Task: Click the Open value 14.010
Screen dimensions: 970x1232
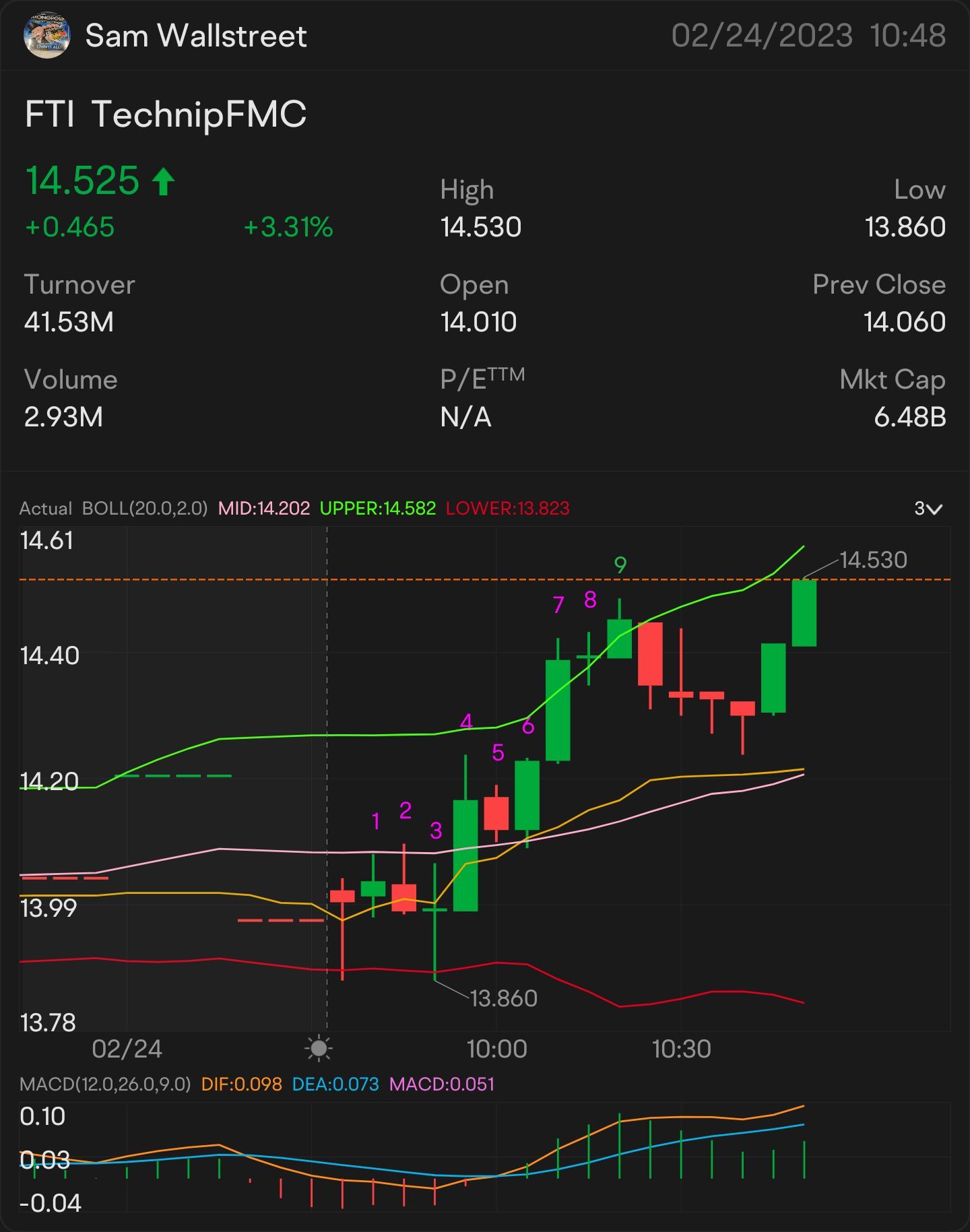Action: 478,322
